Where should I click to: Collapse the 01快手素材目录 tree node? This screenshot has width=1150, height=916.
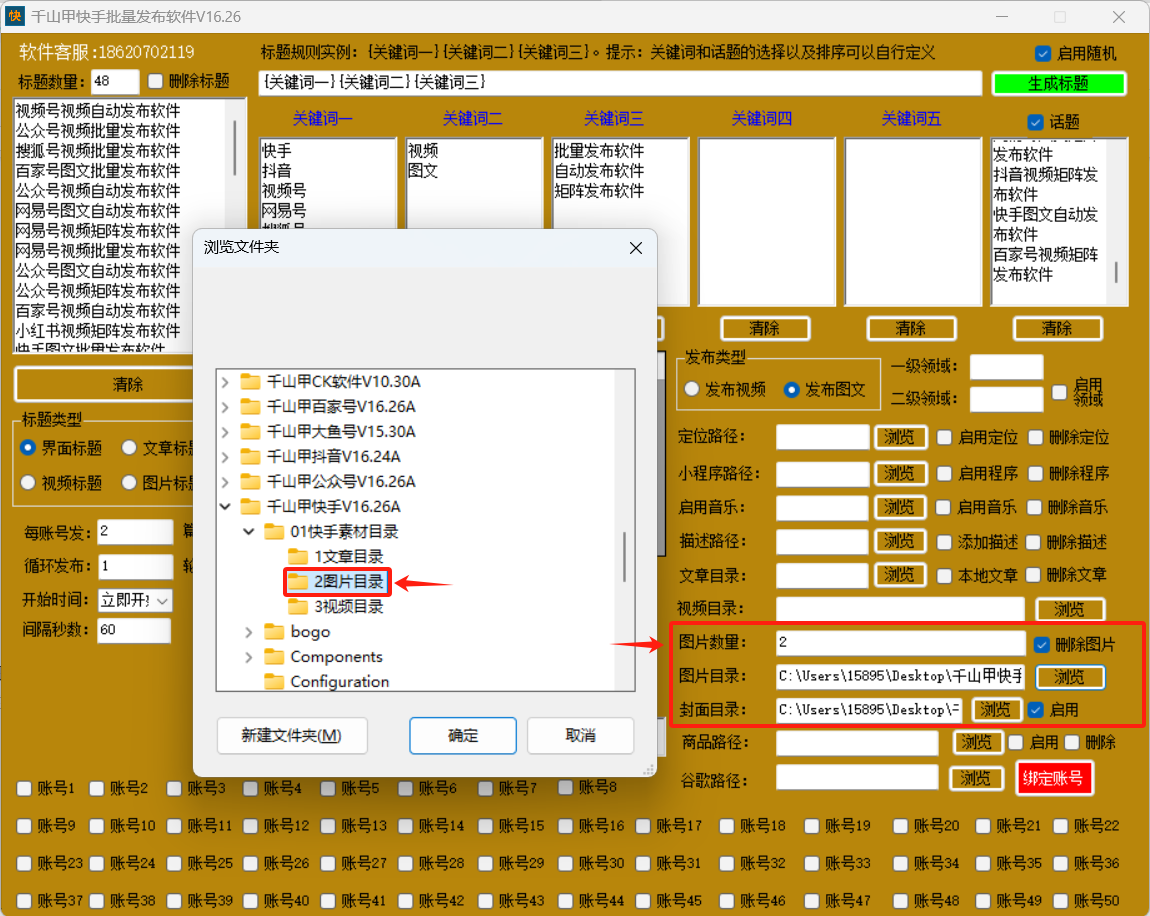tap(249, 531)
